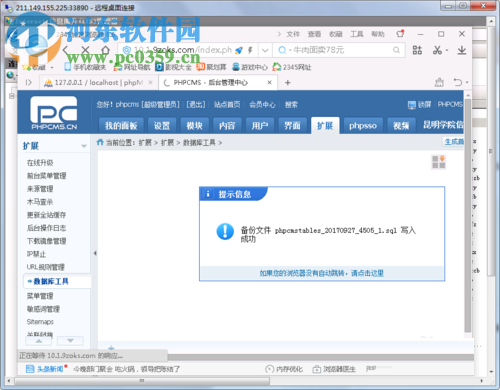The width and height of the screenshot is (500, 390).
Task: Open the downloads arrow icon
Action: click(x=462, y=50)
